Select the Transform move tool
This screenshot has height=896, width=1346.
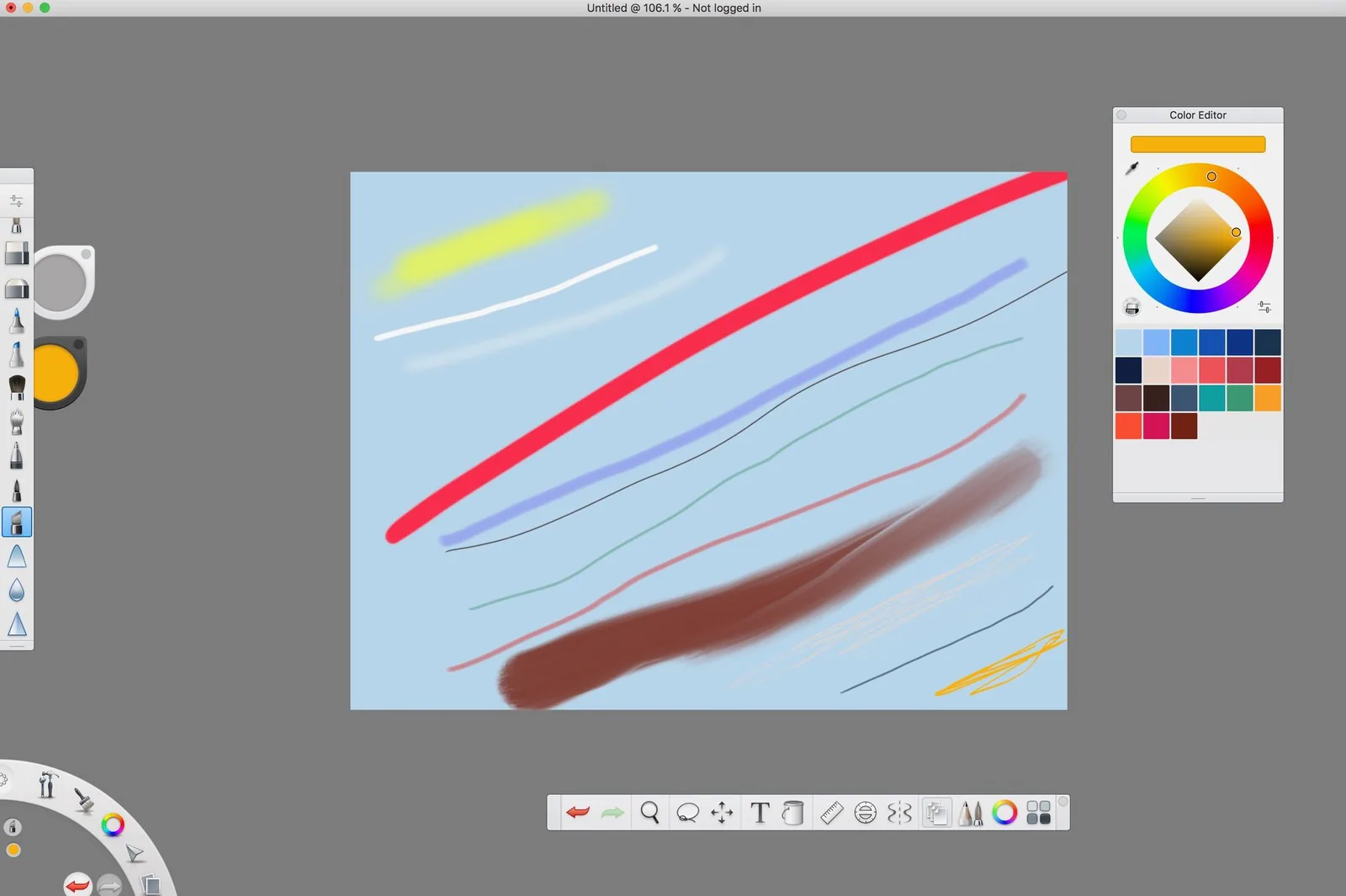click(722, 813)
